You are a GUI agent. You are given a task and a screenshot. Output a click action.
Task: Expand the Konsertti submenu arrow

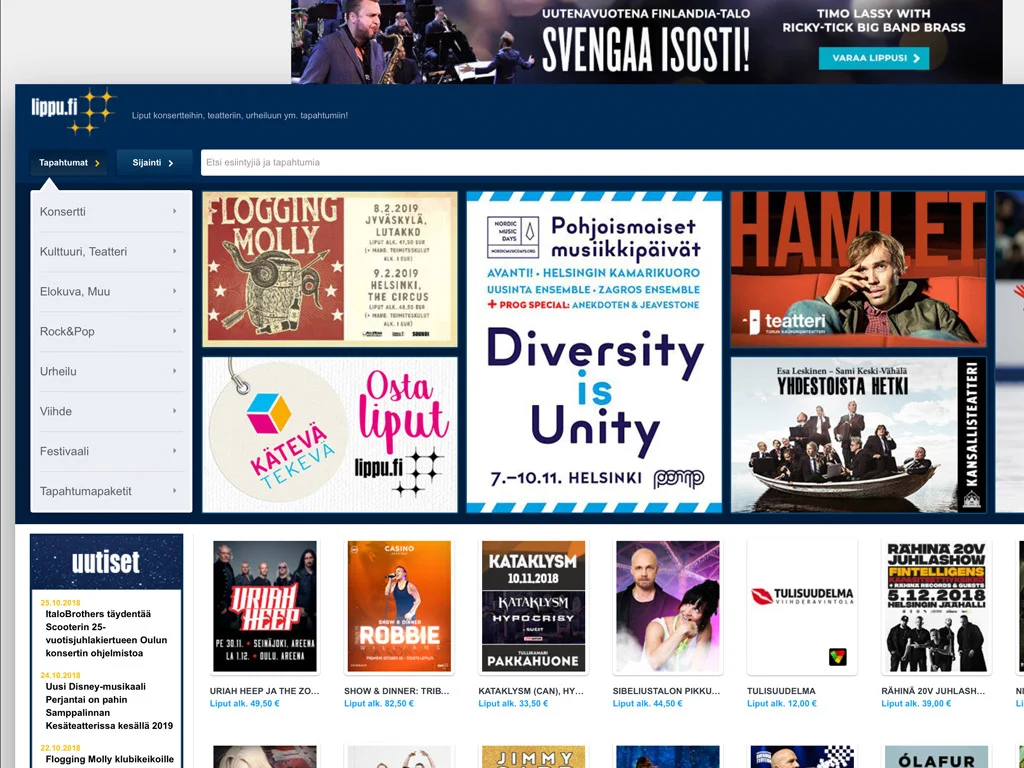[174, 211]
